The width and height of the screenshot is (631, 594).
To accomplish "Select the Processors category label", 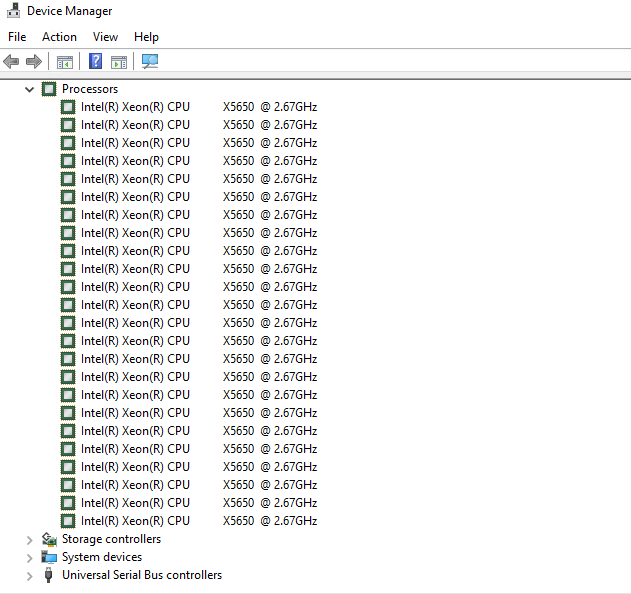I will pyautogui.click(x=90, y=89).
